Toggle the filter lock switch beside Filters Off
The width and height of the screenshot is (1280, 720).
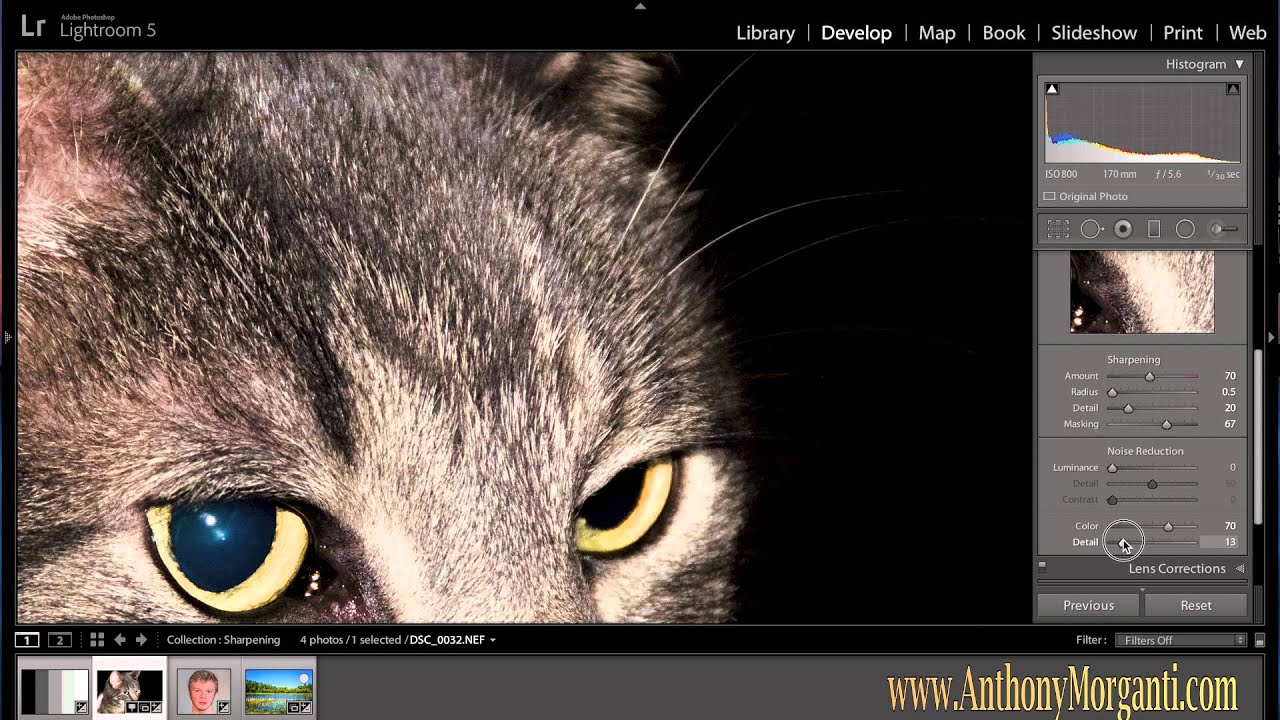pyautogui.click(x=1260, y=641)
